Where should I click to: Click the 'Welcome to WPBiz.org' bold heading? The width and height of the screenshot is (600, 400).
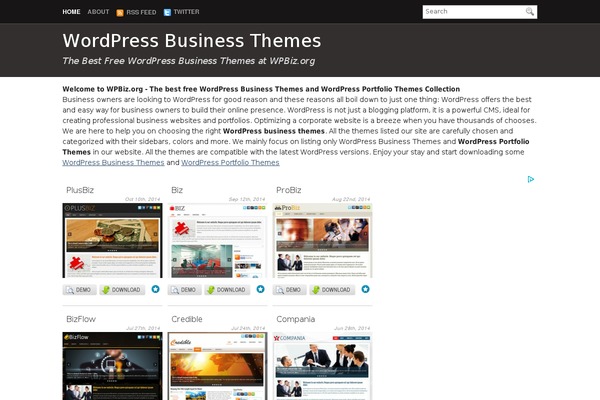pos(261,89)
